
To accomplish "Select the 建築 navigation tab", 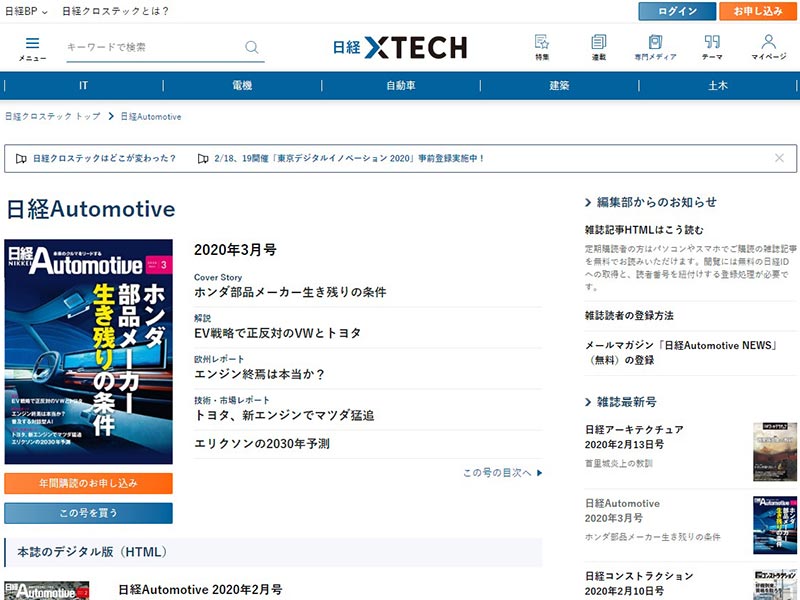I will coord(559,85).
